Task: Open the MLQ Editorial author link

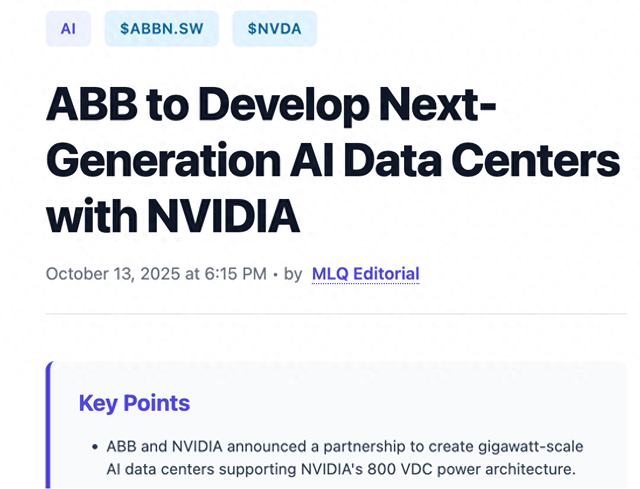Action: (365, 273)
